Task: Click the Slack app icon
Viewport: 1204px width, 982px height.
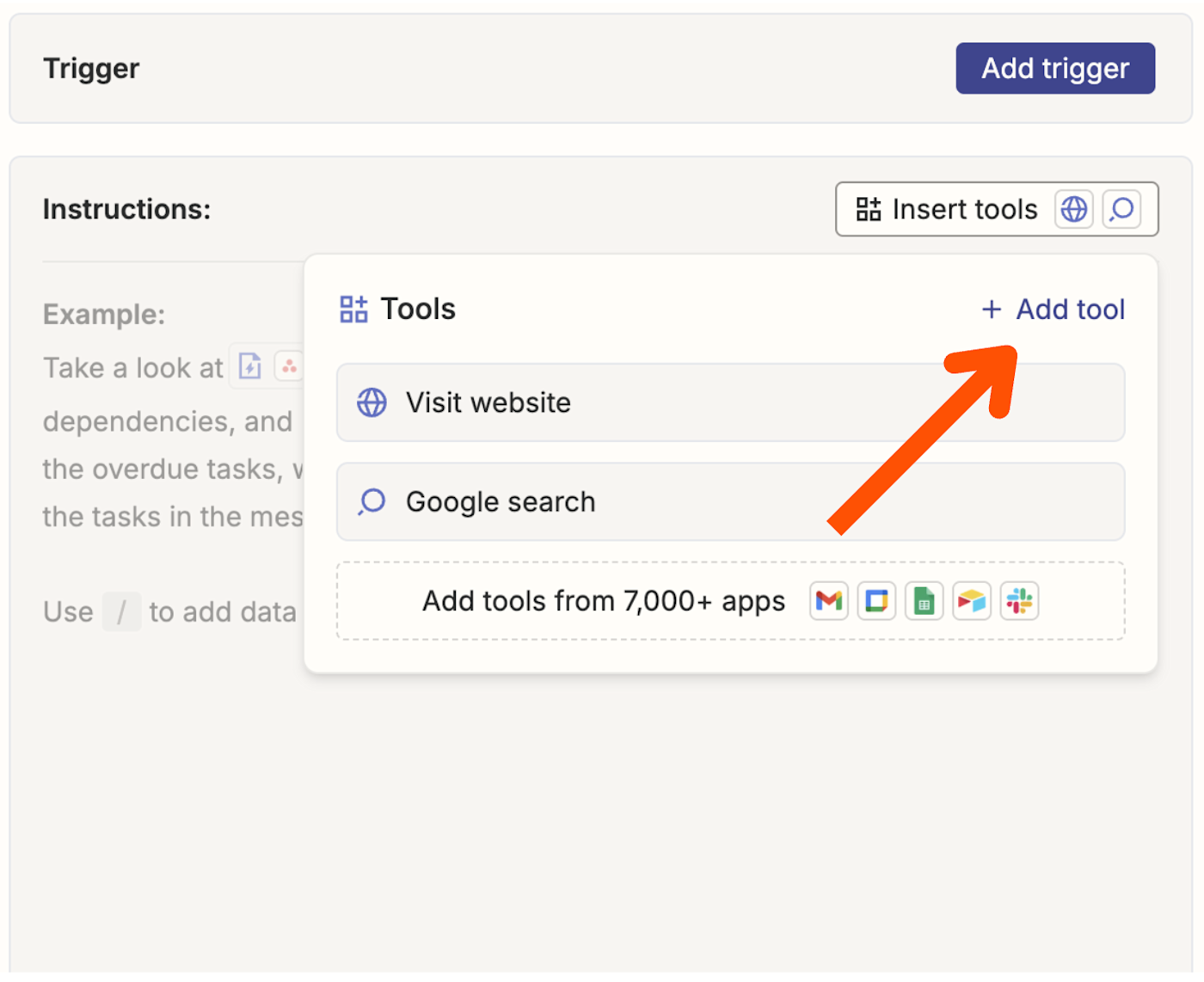Action: (x=1019, y=601)
